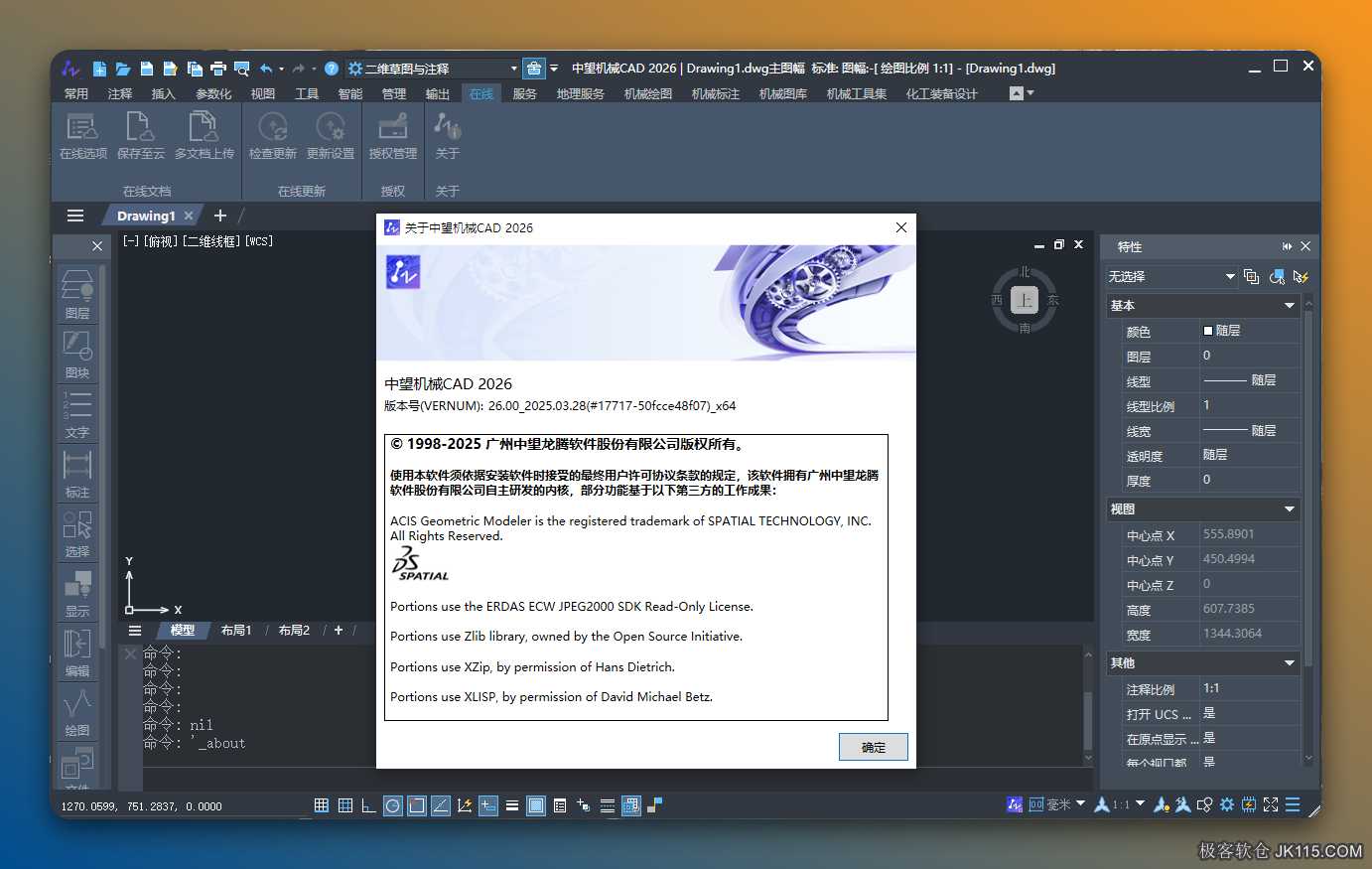Toggle ortho mode in the status bar
The image size is (1372, 869).
coord(369,805)
